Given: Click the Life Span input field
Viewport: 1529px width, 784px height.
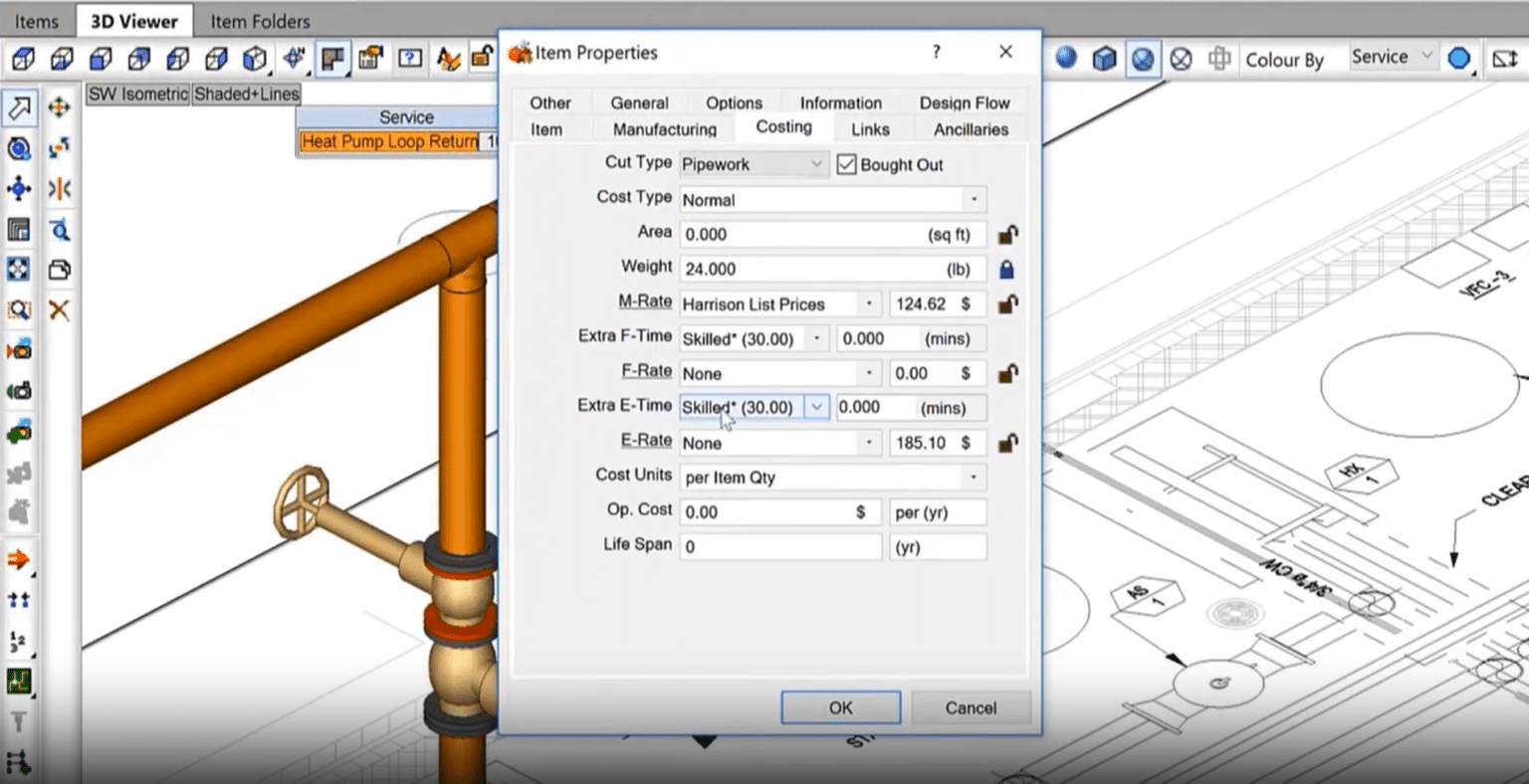Looking at the screenshot, I should 779,546.
